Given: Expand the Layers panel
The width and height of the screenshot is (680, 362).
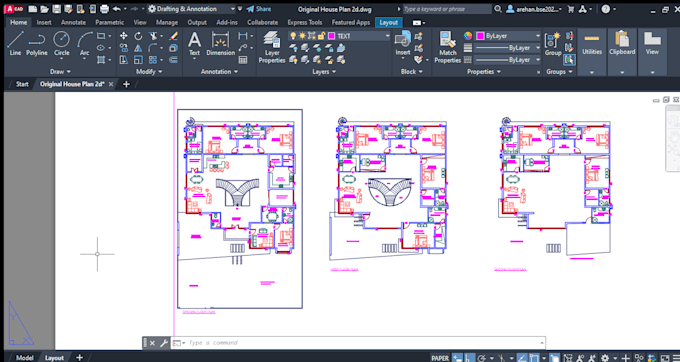Looking at the screenshot, I should pos(324,72).
